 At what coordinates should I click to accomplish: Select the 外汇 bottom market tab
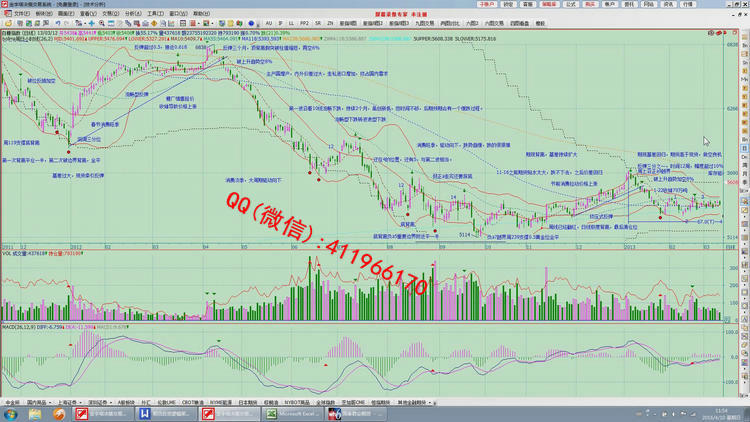[146, 403]
